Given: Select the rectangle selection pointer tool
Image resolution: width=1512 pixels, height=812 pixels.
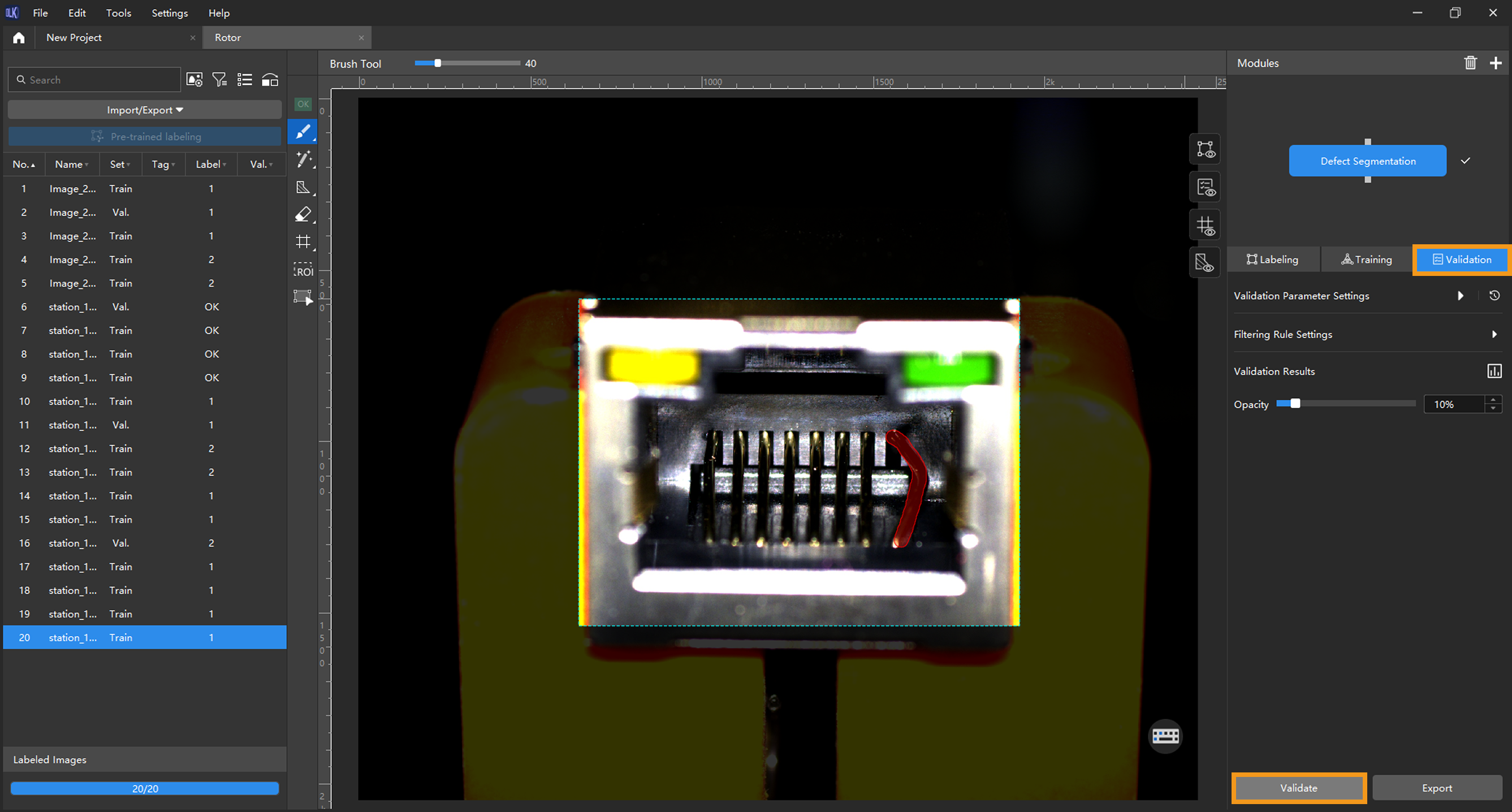Looking at the screenshot, I should (303, 297).
